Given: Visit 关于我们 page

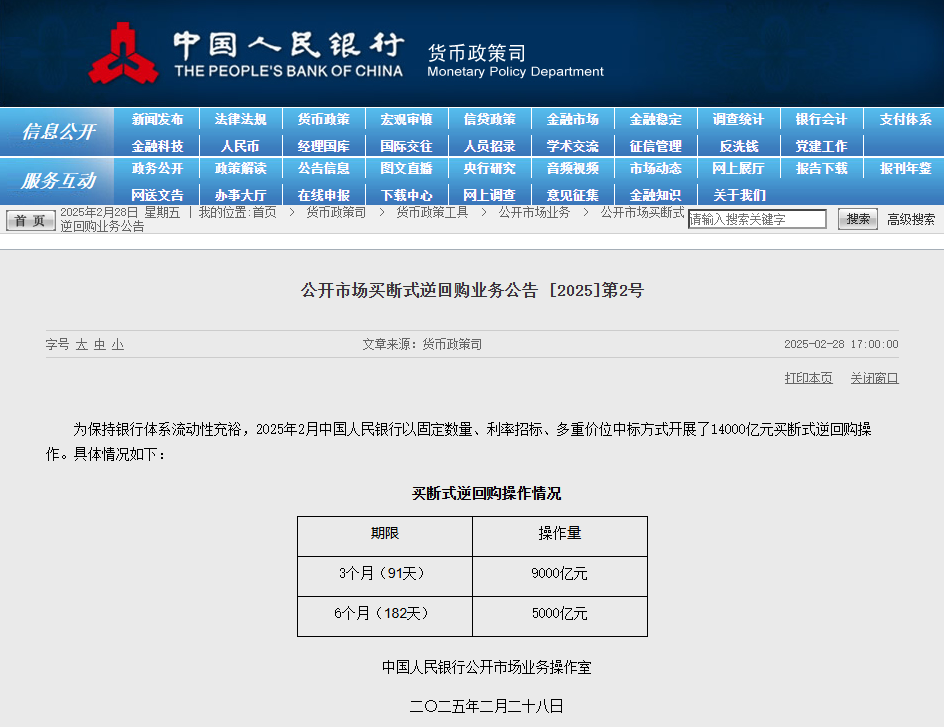Looking at the screenshot, I should pos(739,195).
